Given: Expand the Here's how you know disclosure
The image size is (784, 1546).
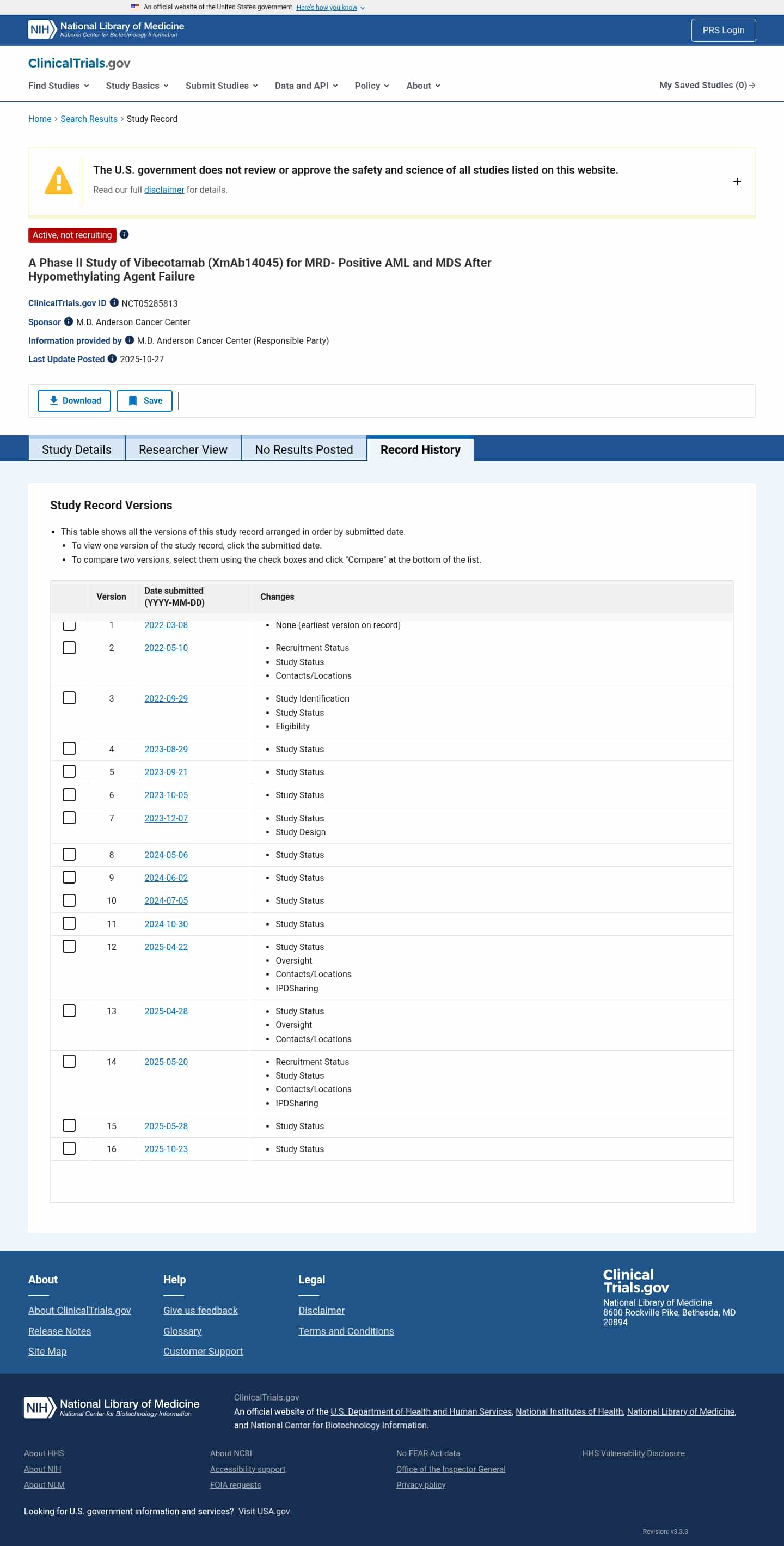Looking at the screenshot, I should point(330,7).
